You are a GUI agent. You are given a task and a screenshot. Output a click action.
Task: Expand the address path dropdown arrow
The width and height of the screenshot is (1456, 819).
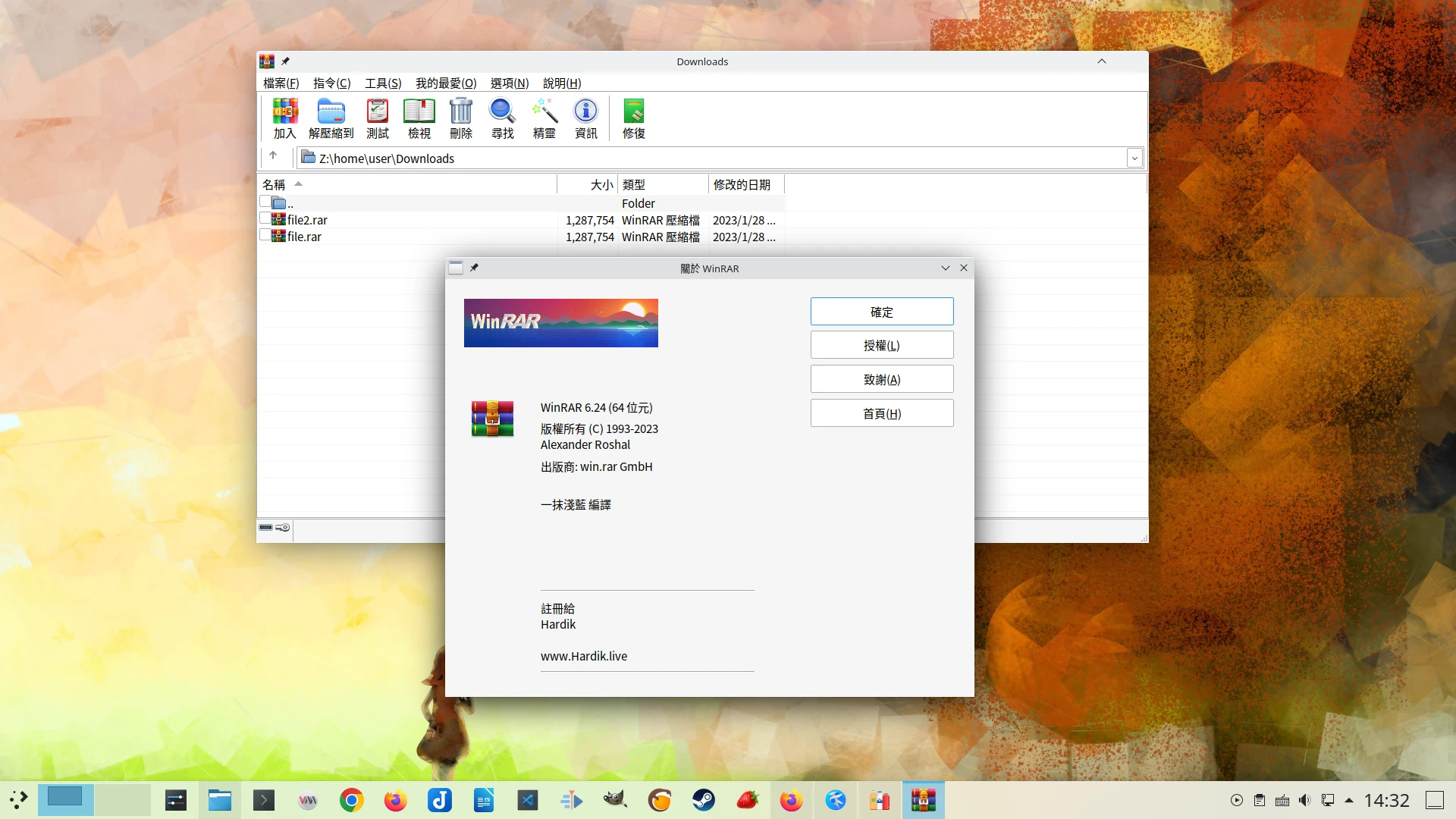(1134, 158)
